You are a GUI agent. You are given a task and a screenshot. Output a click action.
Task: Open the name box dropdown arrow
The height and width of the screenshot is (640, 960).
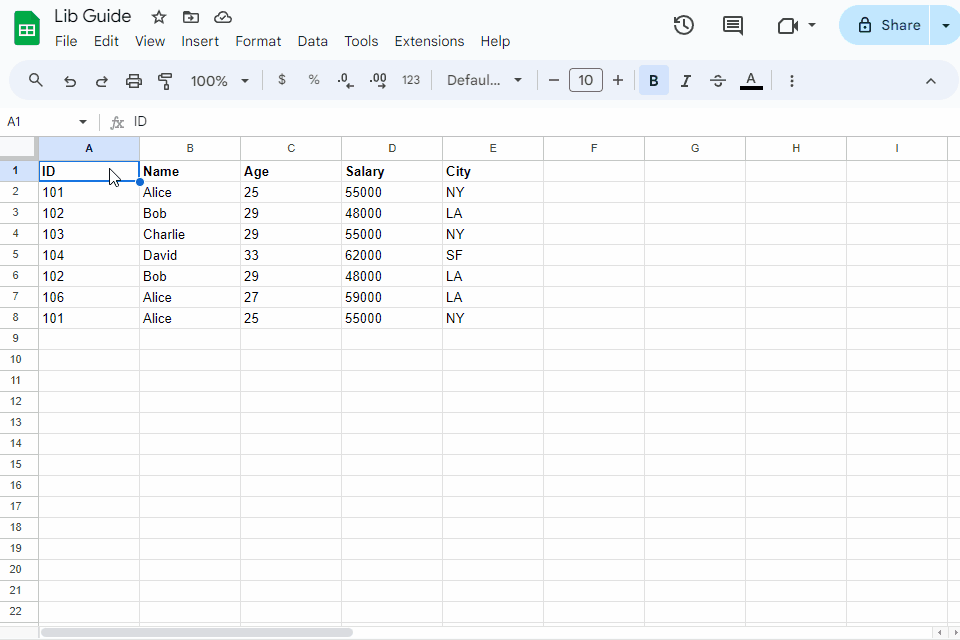pyautogui.click(x=83, y=122)
